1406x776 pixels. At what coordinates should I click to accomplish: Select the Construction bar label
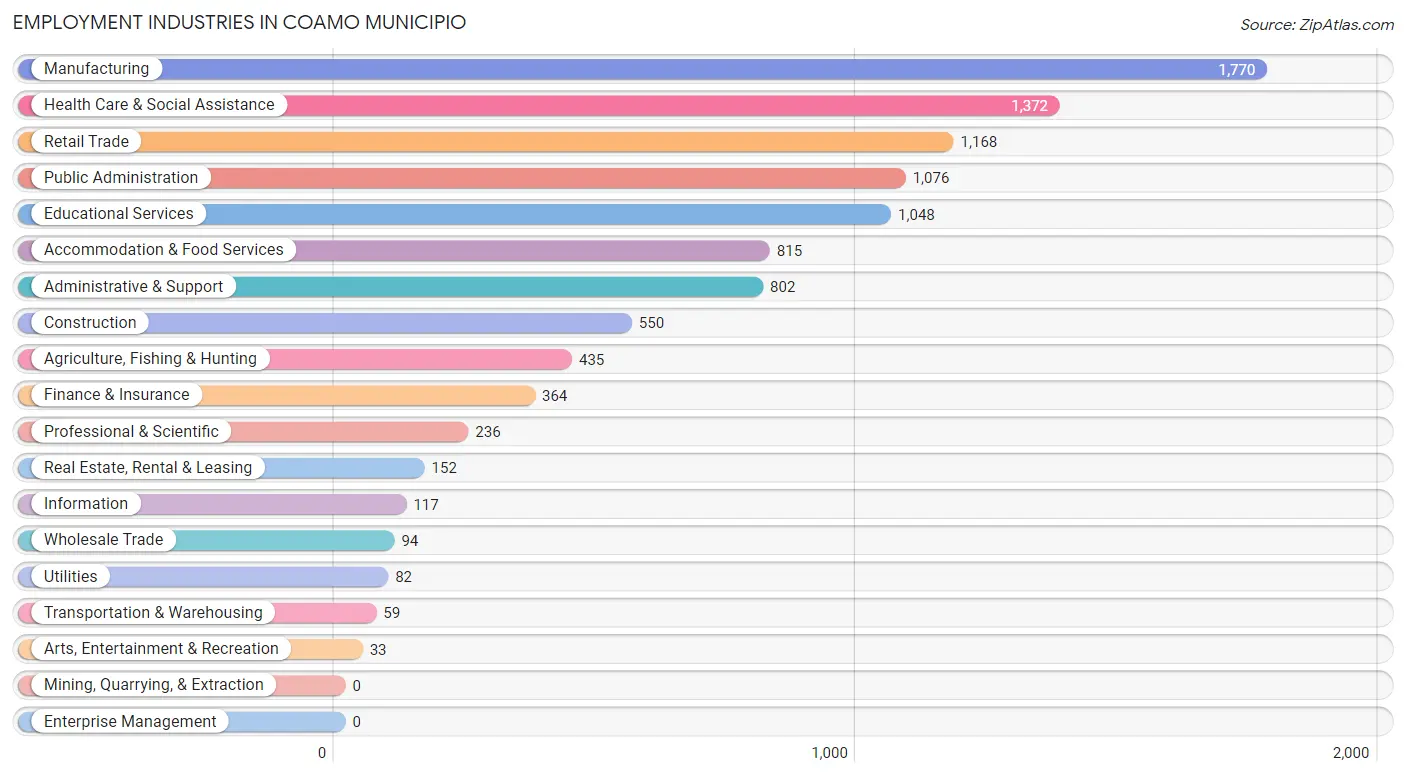pos(90,323)
